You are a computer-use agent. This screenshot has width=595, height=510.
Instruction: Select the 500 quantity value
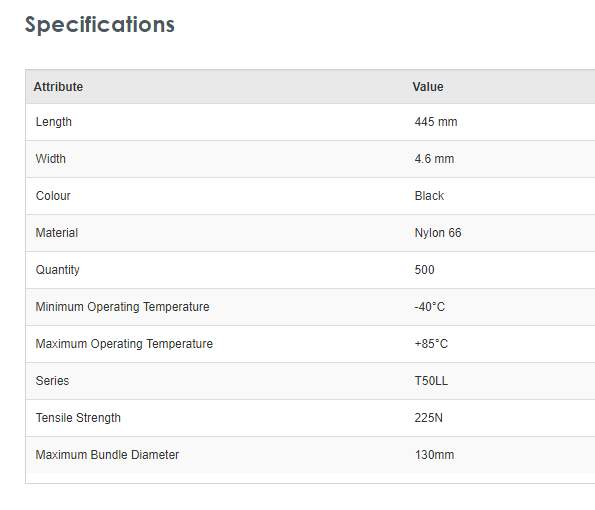pos(424,270)
